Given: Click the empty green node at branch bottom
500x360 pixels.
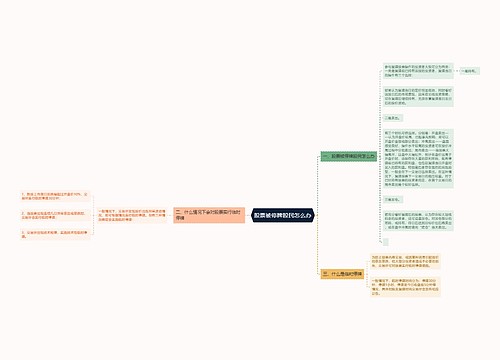Looking at the screenshot, I should pyautogui.click(x=386, y=242).
